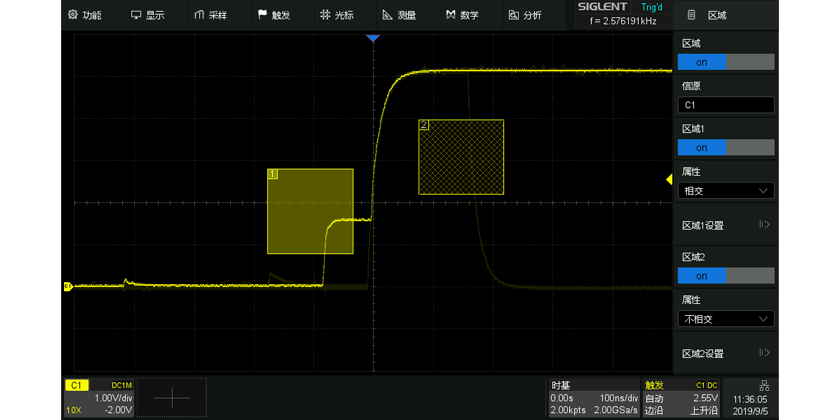Viewport: 840px width, 420px height.
Task: Toggle the main 区域 (Zone) on switch
Action: point(726,62)
